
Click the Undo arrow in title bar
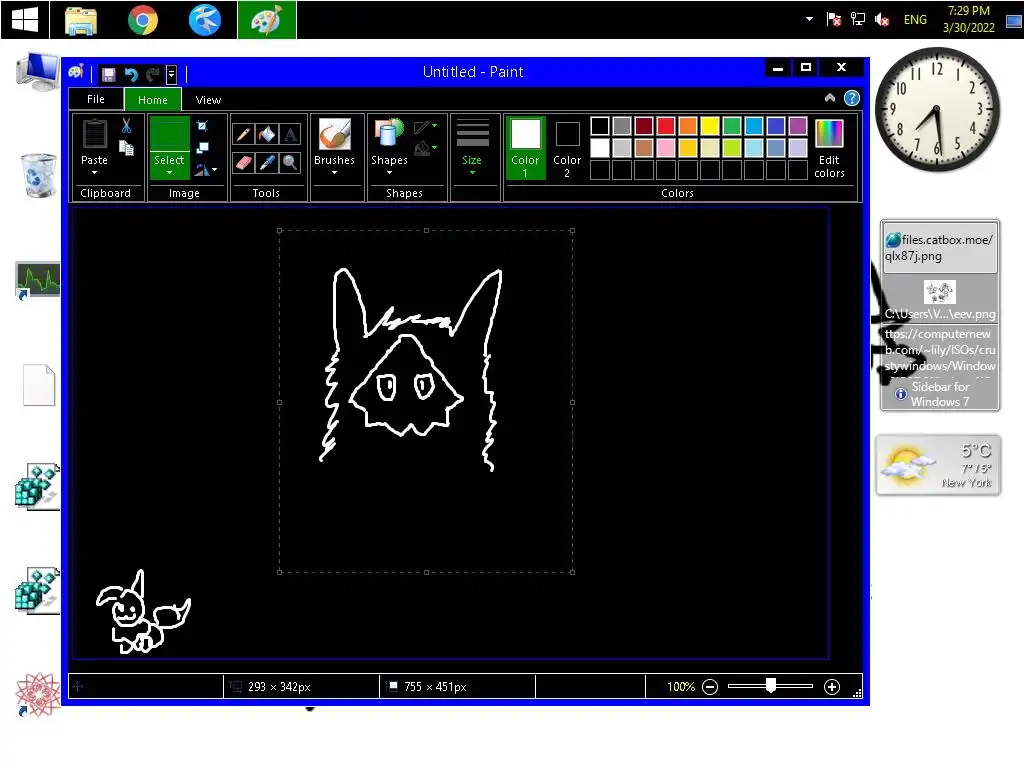[x=131, y=74]
